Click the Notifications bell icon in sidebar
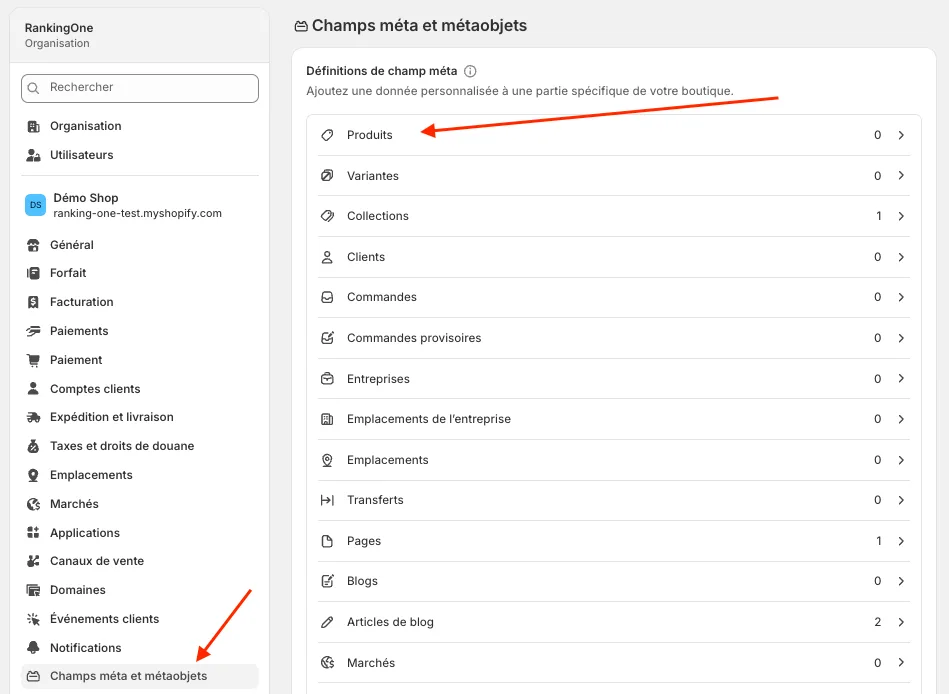 [x=33, y=647]
